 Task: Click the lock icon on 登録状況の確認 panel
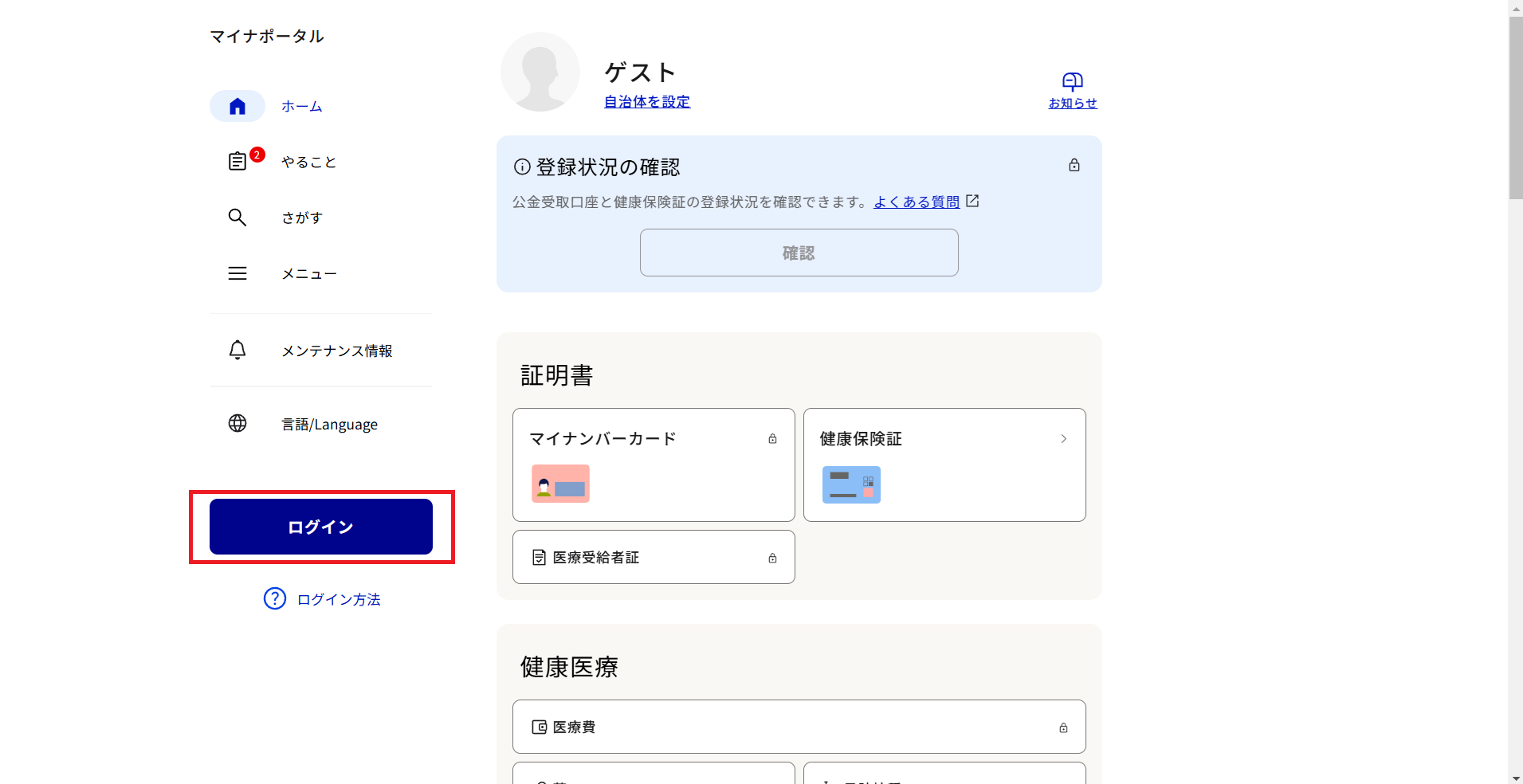pos(1074,165)
